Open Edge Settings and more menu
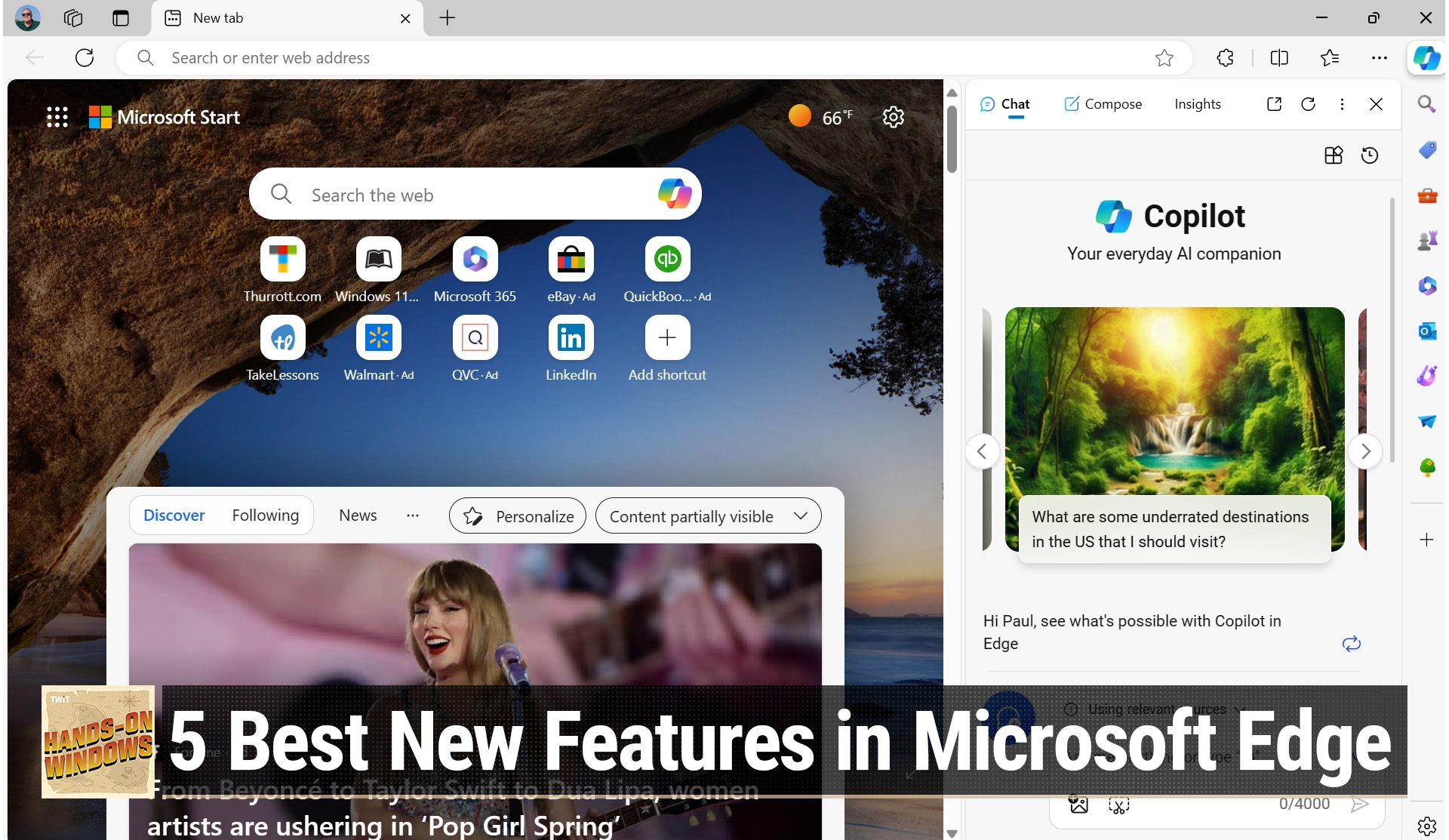Viewport: 1449px width, 840px height. click(1380, 58)
